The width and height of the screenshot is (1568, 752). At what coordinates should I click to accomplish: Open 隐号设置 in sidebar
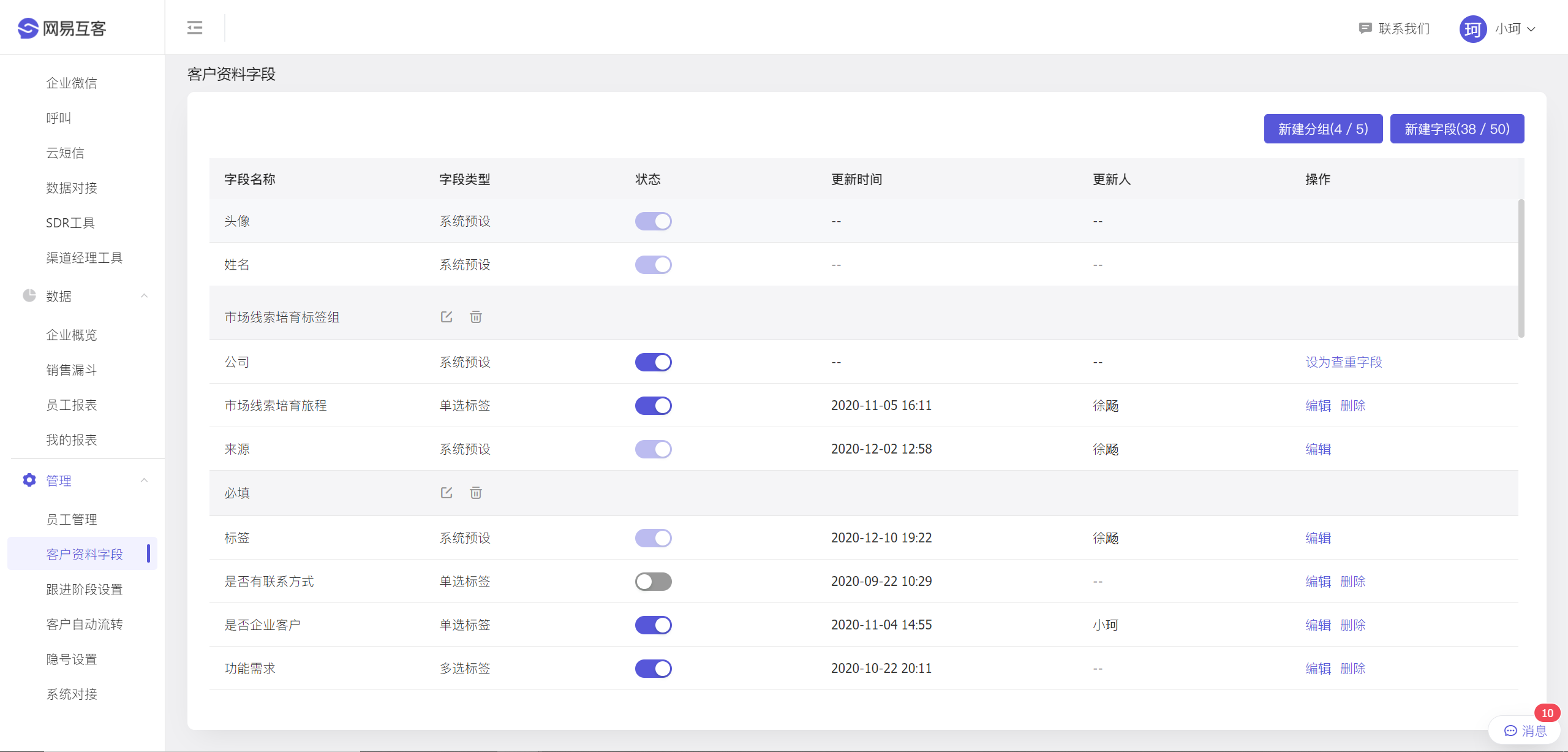pyautogui.click(x=72, y=659)
